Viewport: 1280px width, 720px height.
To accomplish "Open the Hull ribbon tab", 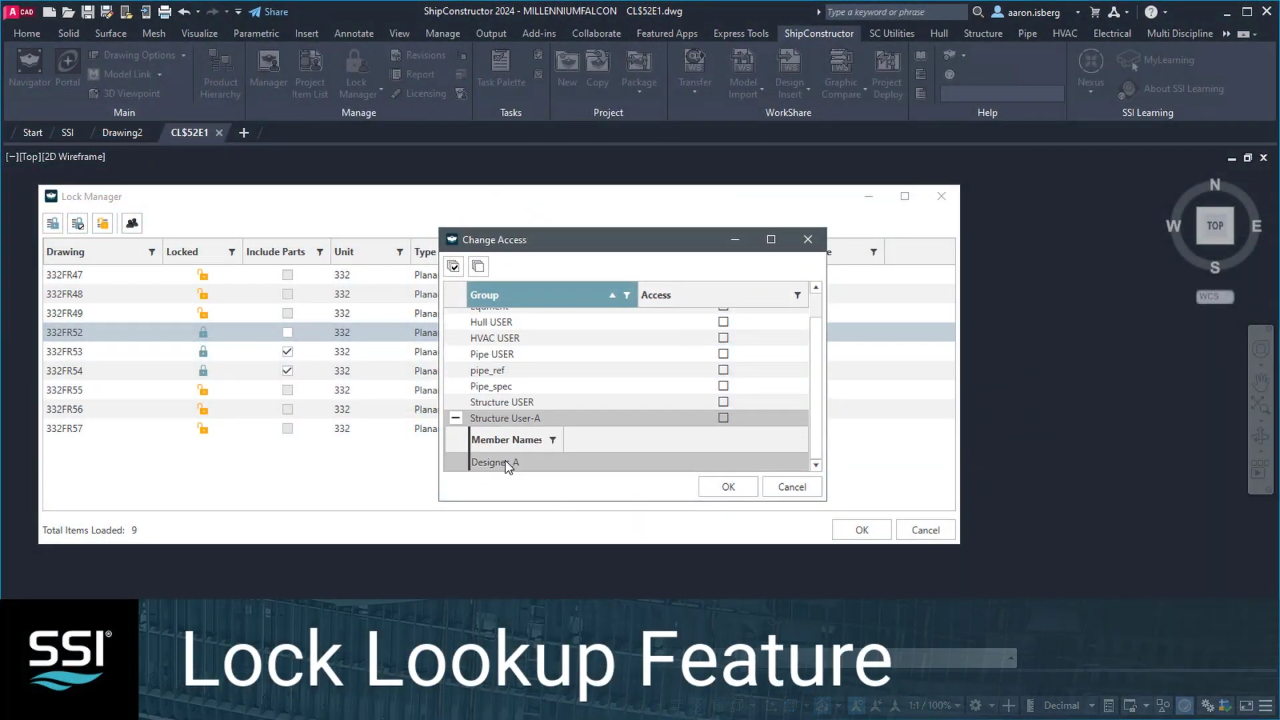I will click(x=939, y=33).
